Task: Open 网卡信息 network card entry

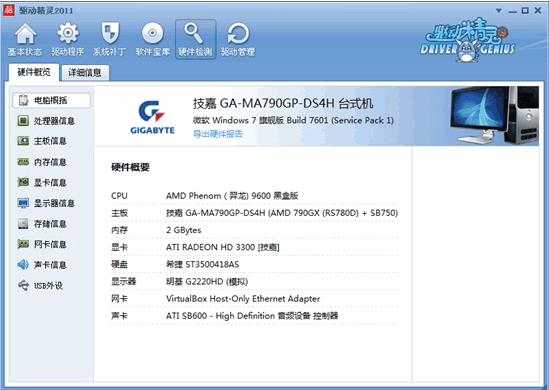Action: pyautogui.click(x=42, y=244)
